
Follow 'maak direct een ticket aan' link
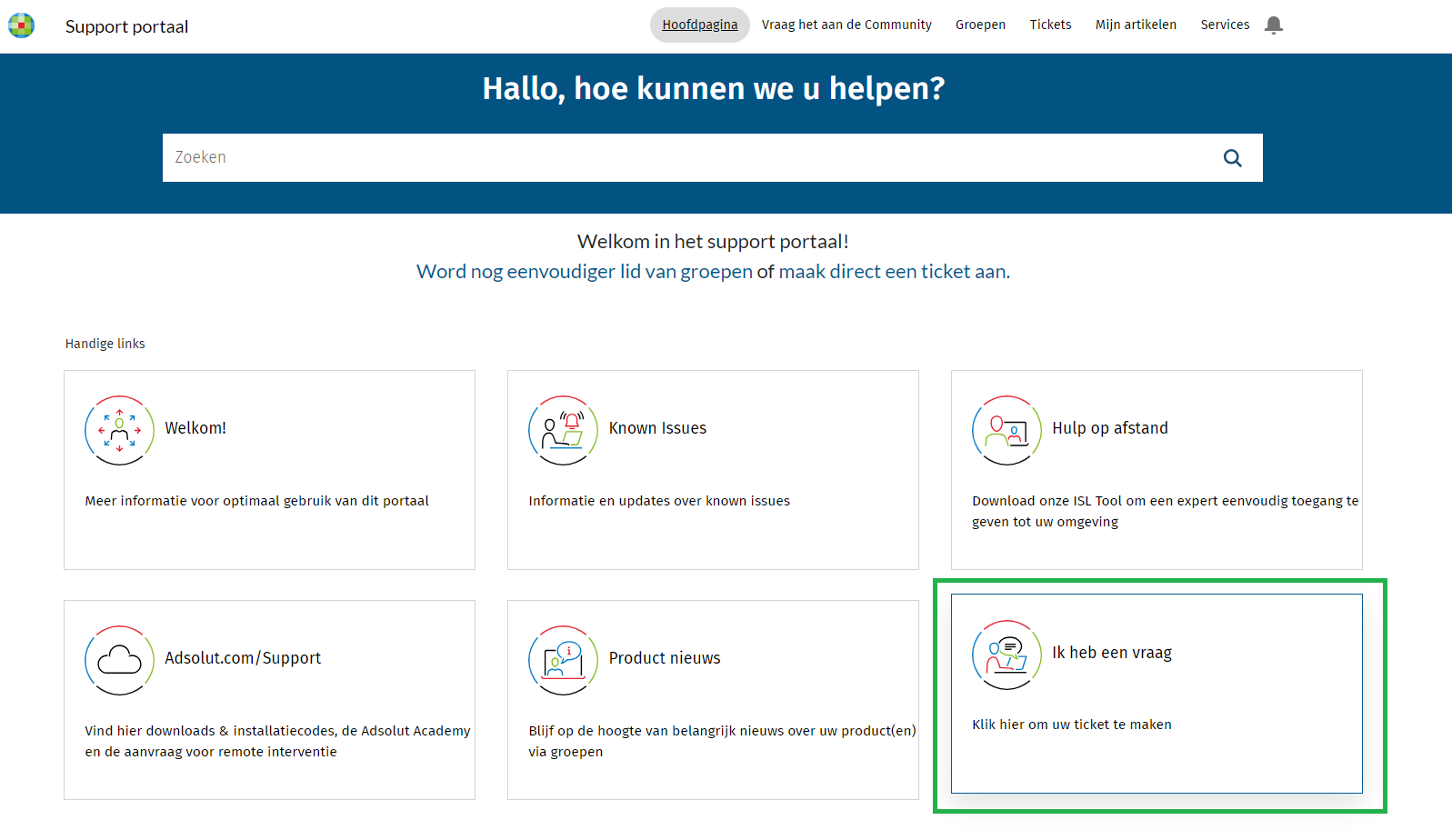click(894, 272)
